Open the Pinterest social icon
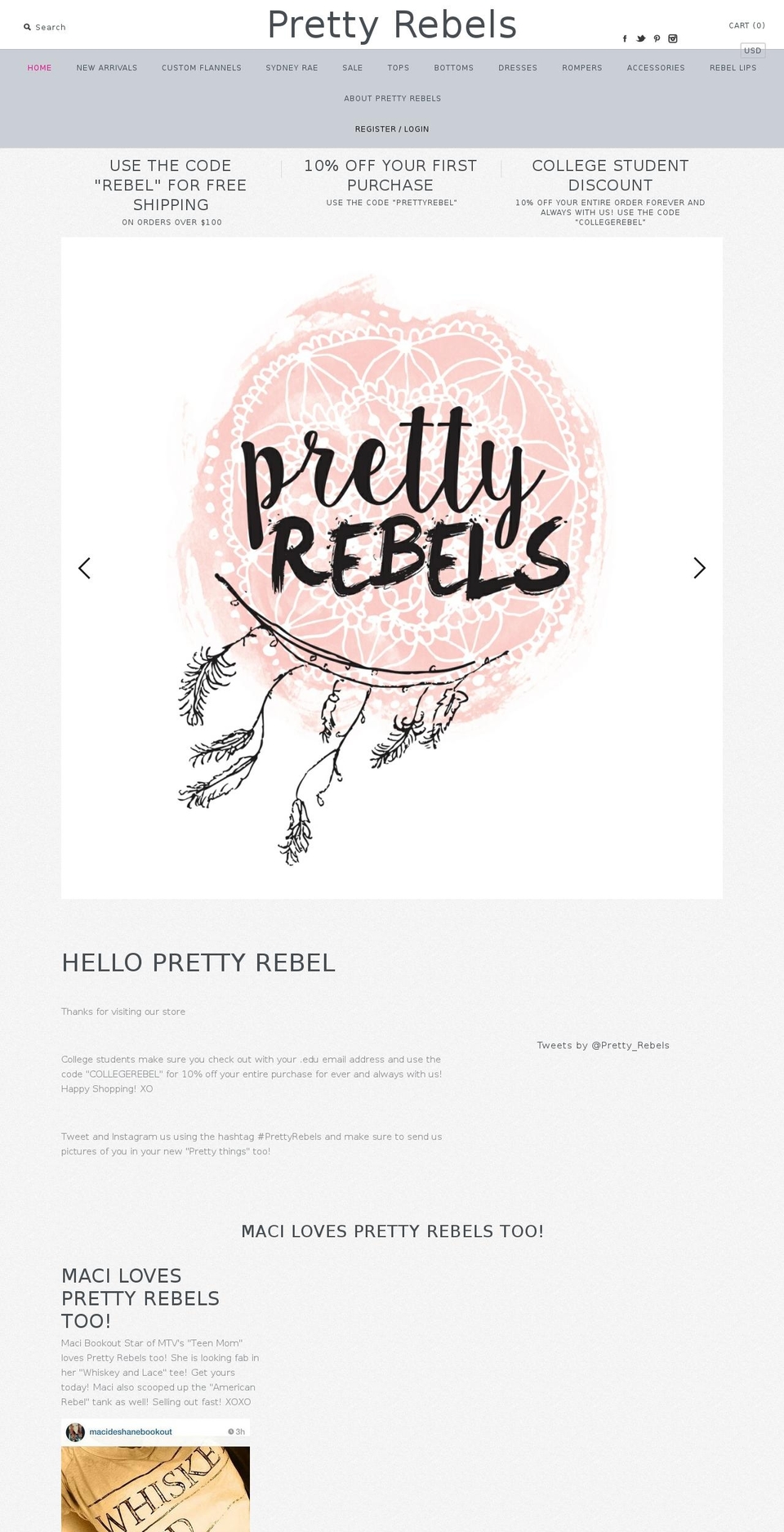This screenshot has height=1532, width=784. coord(657,38)
